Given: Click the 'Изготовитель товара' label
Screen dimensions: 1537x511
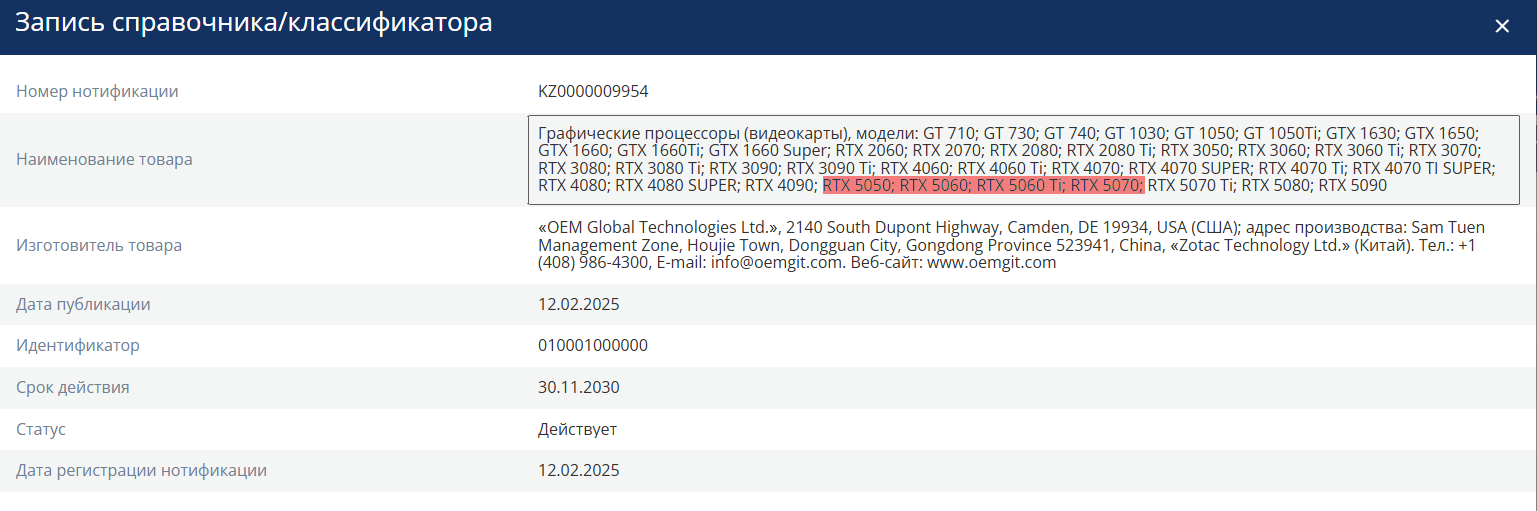Looking at the screenshot, I should coord(99,245).
